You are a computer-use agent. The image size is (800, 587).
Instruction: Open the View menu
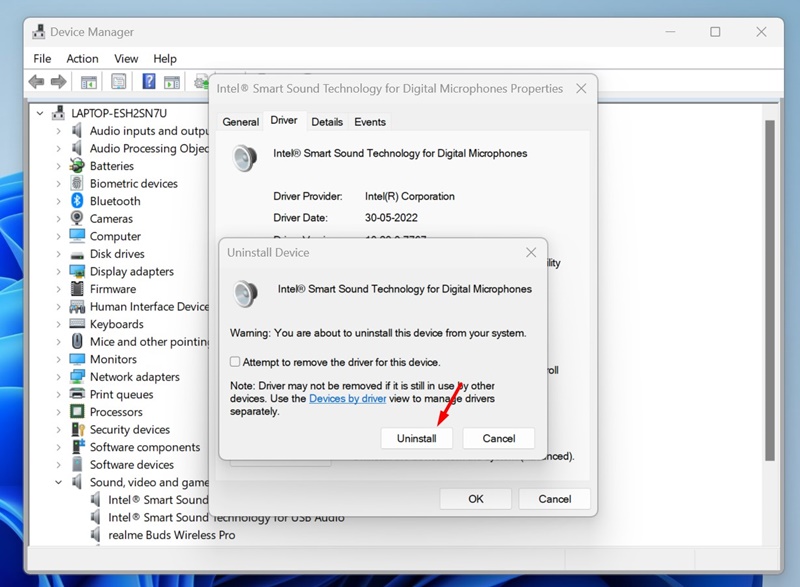click(126, 59)
